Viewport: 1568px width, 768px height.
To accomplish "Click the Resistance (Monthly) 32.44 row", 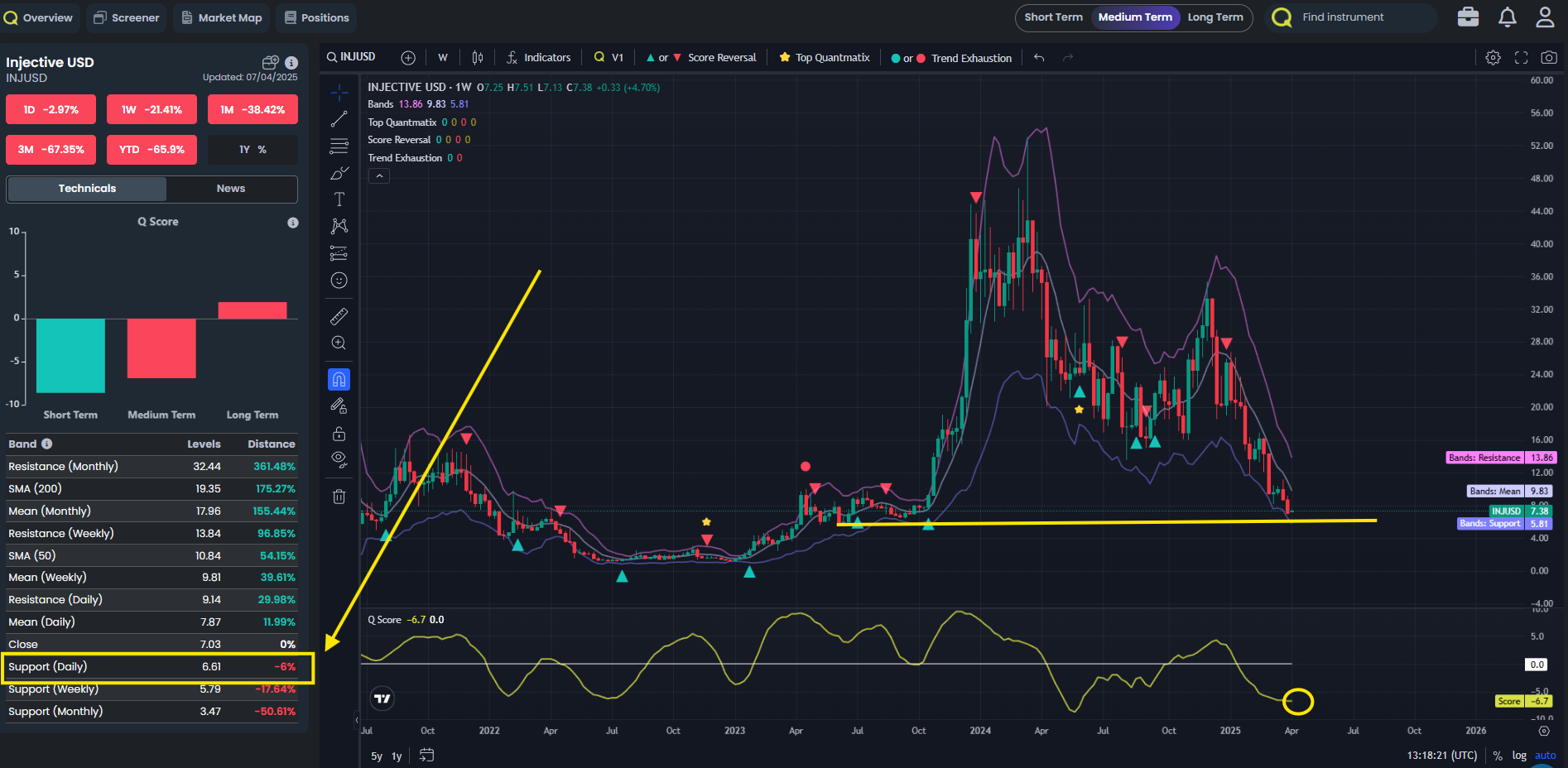I will point(152,467).
